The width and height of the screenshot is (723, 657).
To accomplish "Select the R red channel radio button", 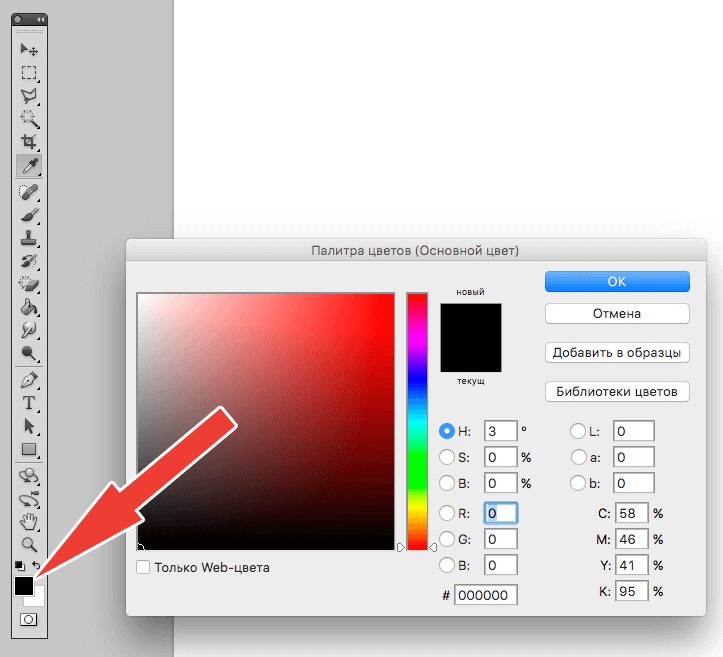I will (x=447, y=513).
